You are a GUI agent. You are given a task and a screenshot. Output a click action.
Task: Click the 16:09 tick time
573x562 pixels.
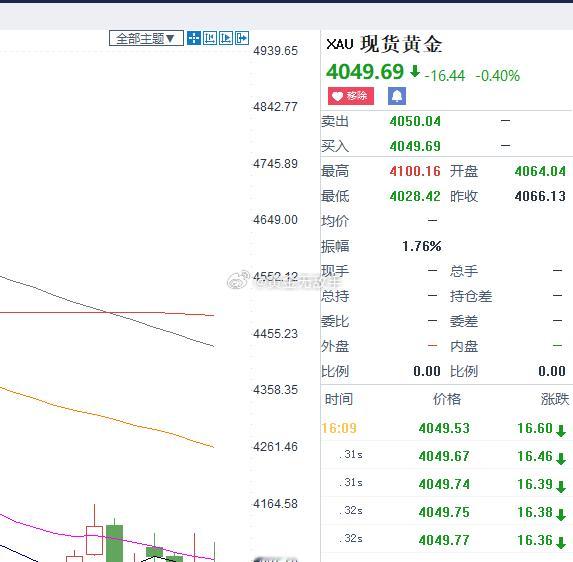339,428
